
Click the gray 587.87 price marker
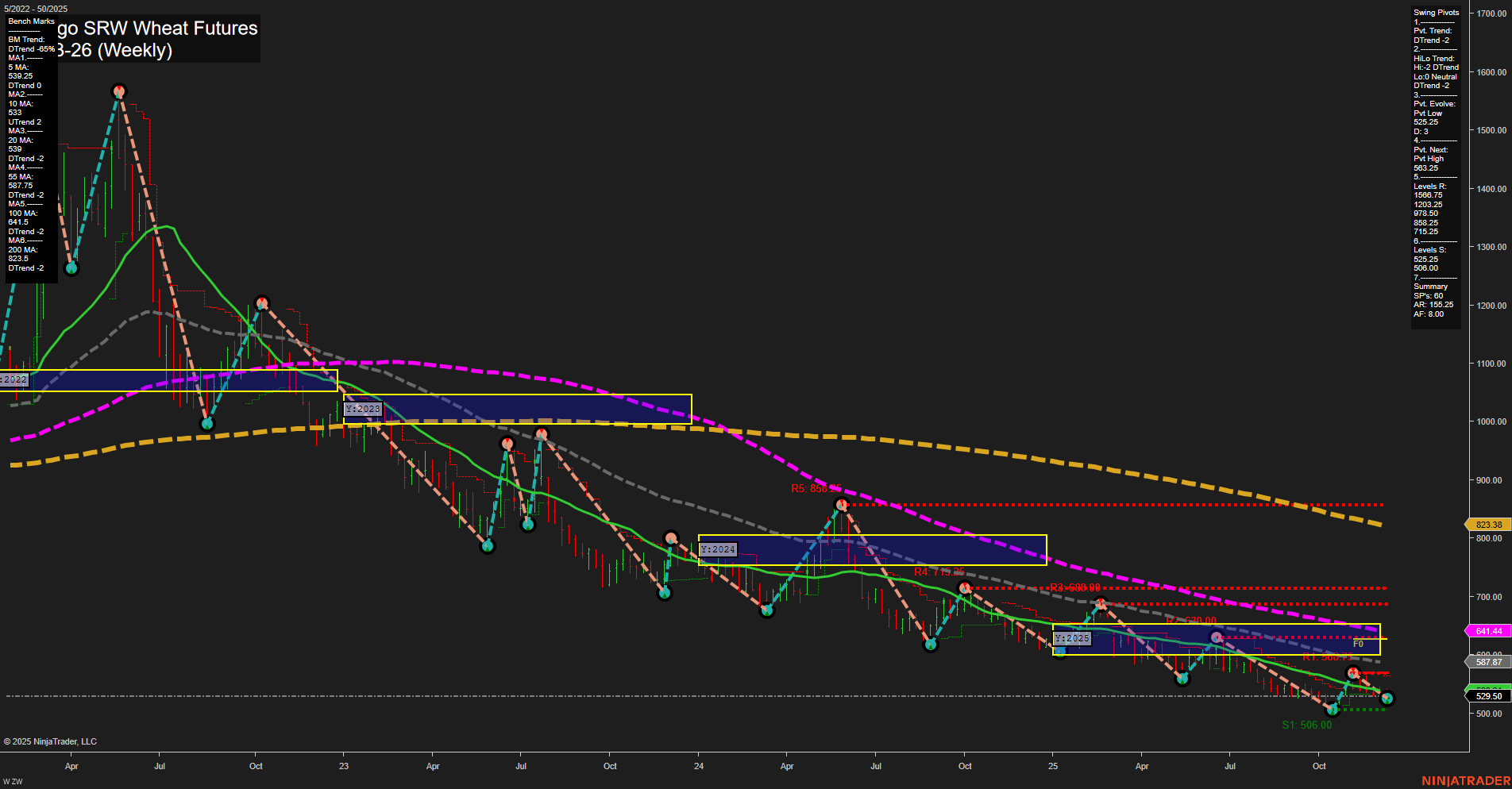[1487, 661]
